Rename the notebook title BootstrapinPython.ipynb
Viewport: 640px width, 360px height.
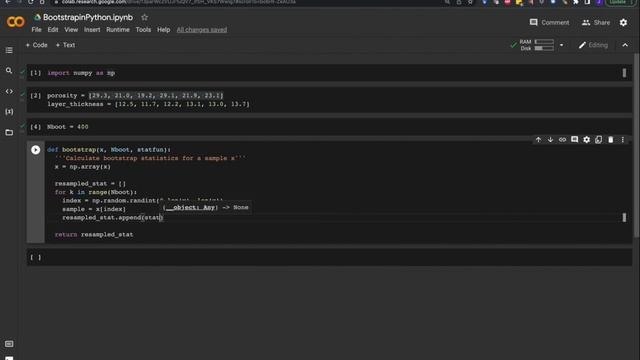[x=88, y=18]
